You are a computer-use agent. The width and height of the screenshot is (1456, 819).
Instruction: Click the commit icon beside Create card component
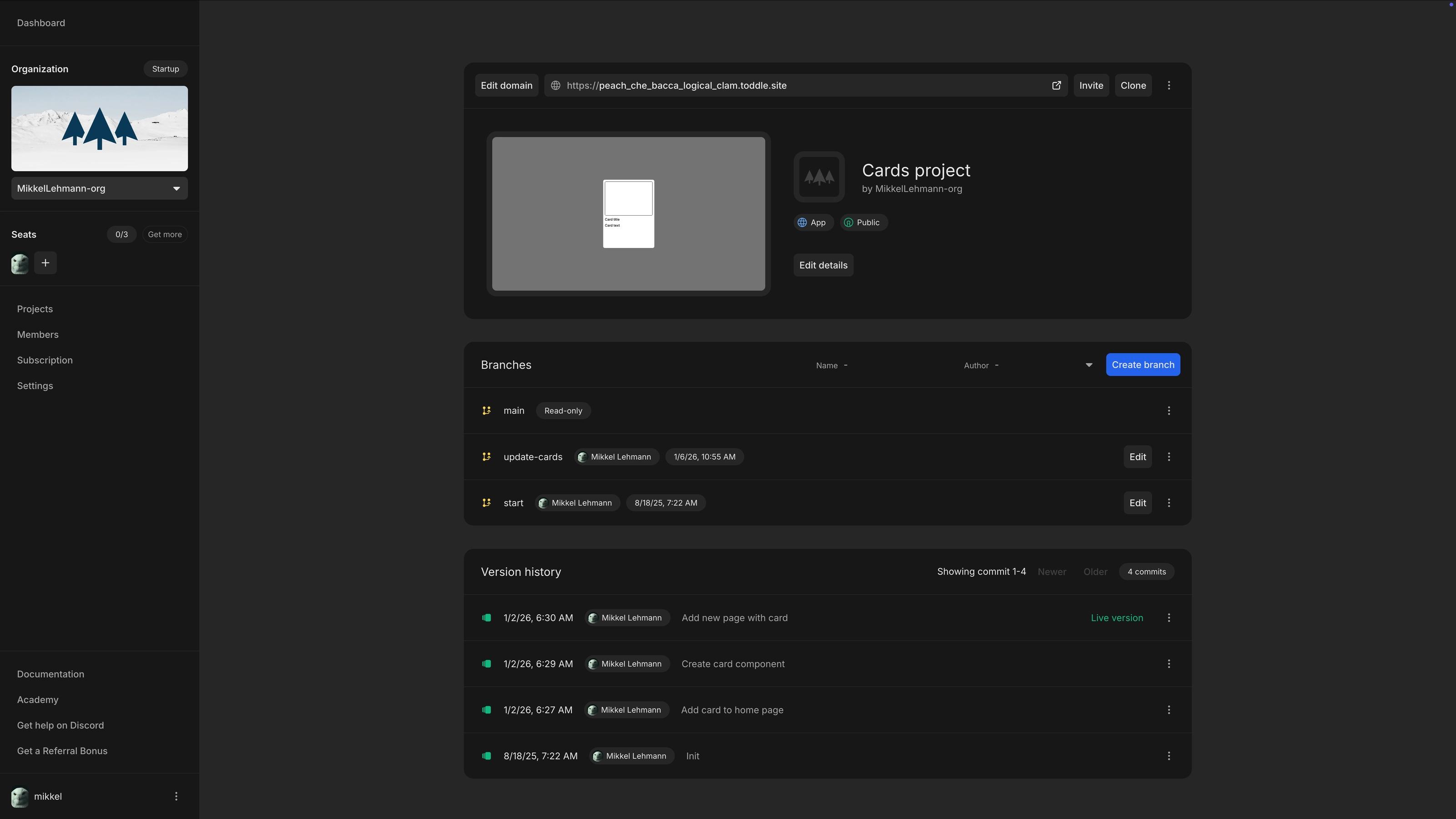(x=487, y=663)
